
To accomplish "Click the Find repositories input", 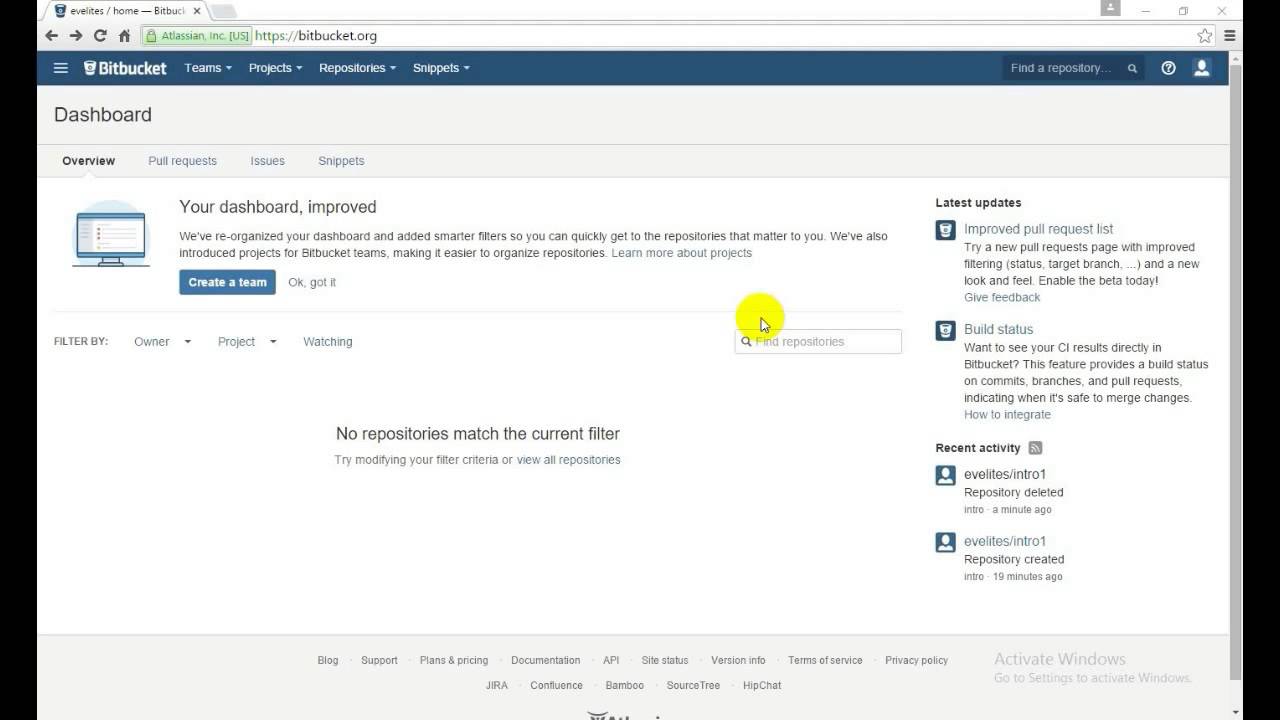I will 818,342.
